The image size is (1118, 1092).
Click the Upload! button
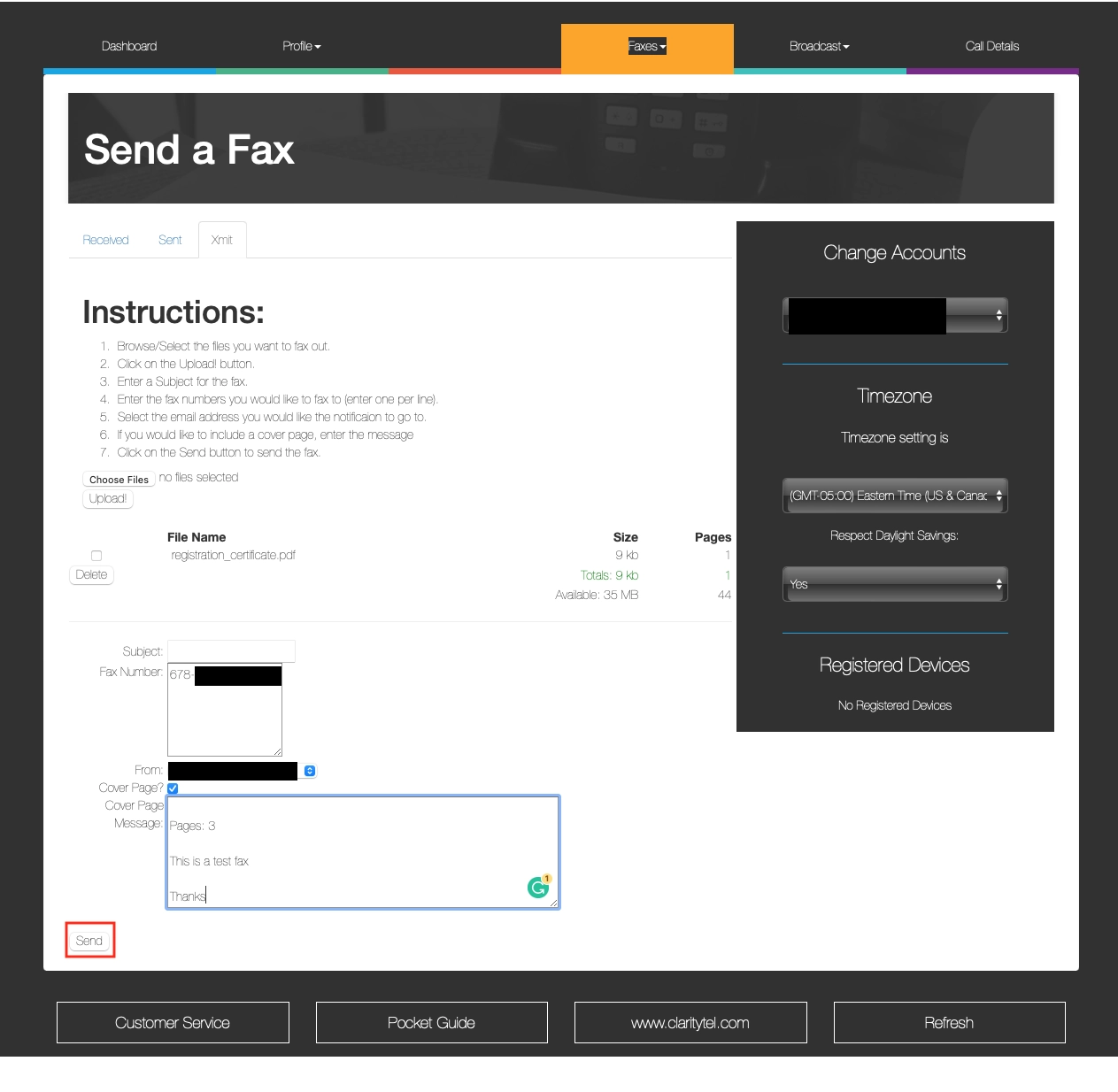(x=108, y=498)
